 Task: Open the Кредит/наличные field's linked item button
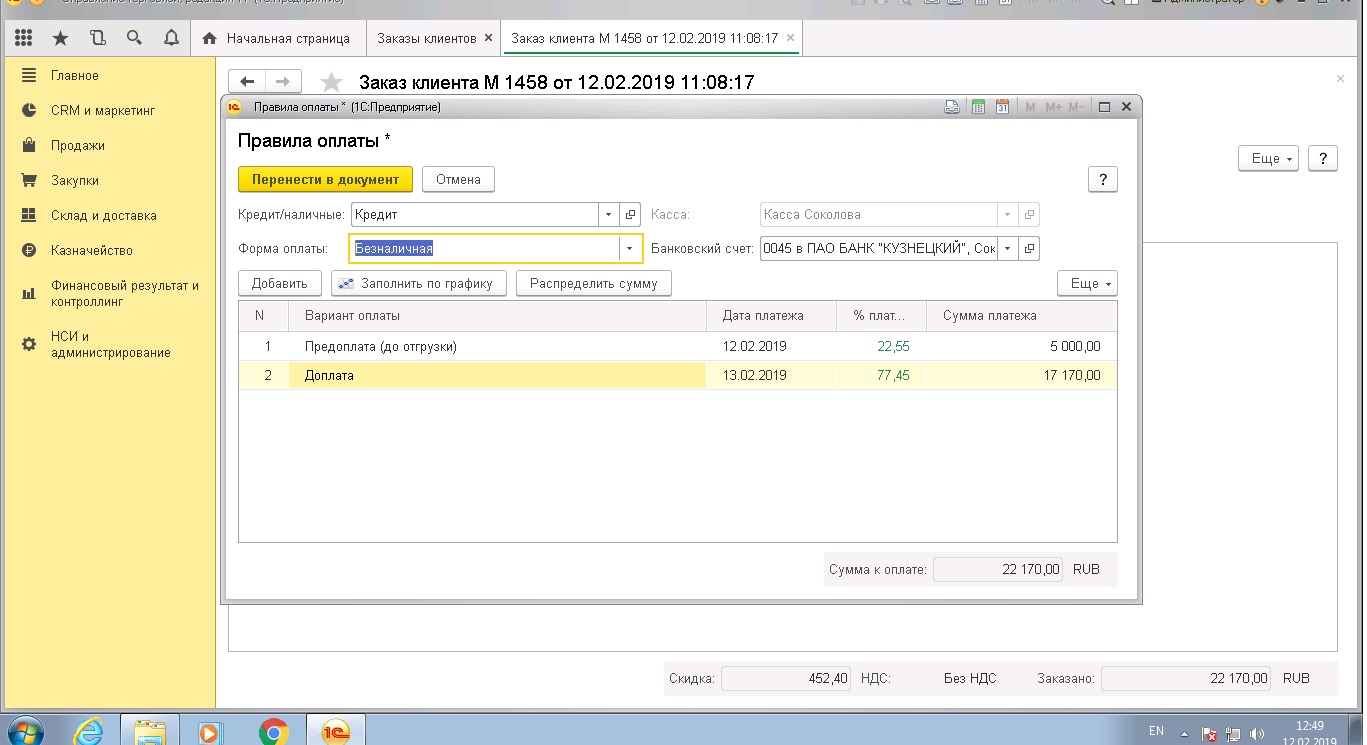point(631,214)
